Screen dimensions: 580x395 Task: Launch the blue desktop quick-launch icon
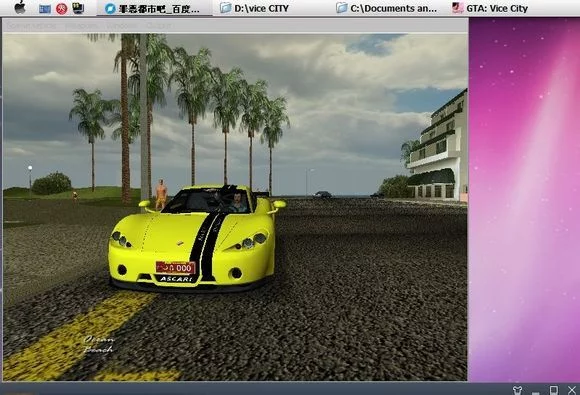click(45, 9)
